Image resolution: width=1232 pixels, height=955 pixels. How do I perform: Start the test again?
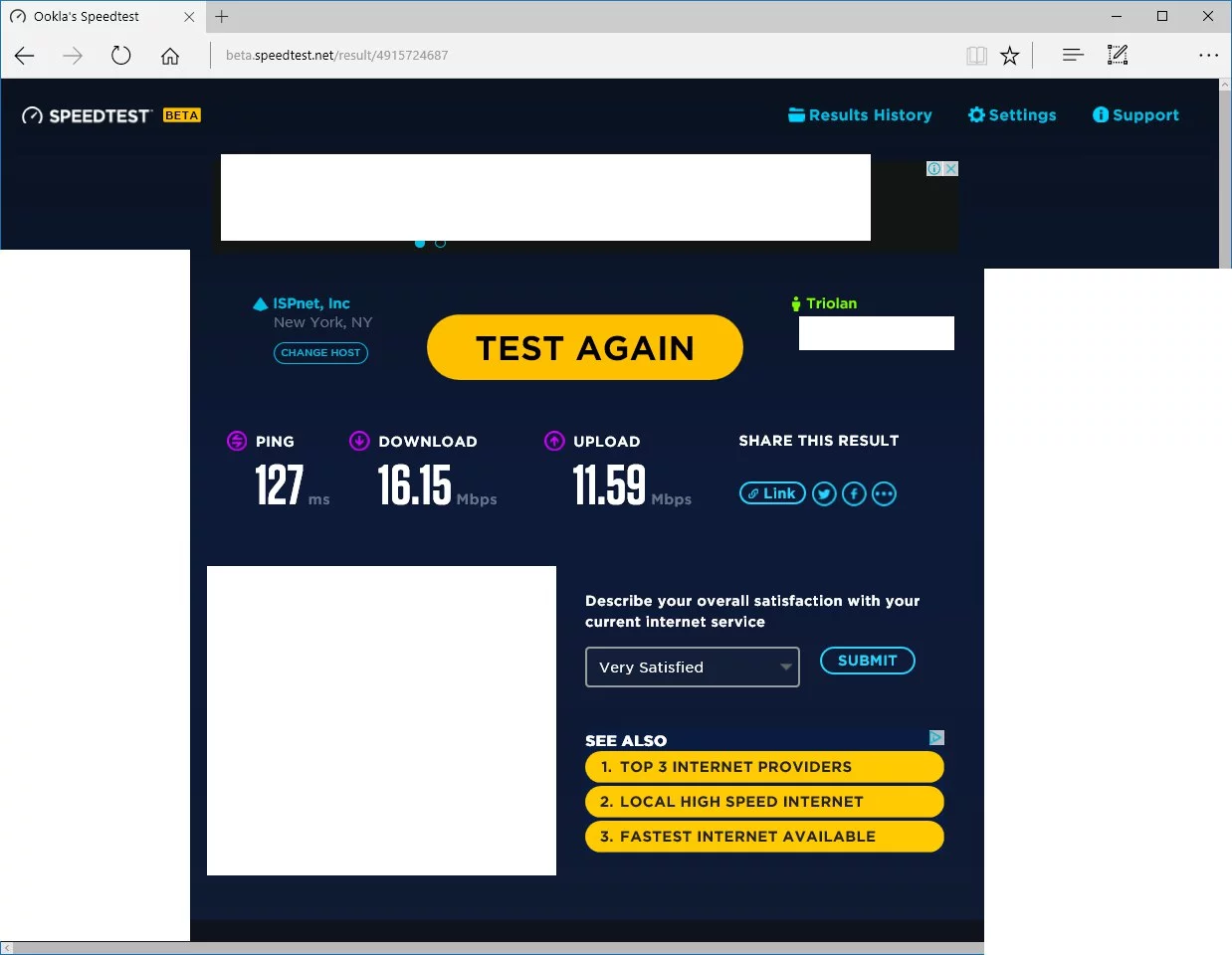(585, 347)
